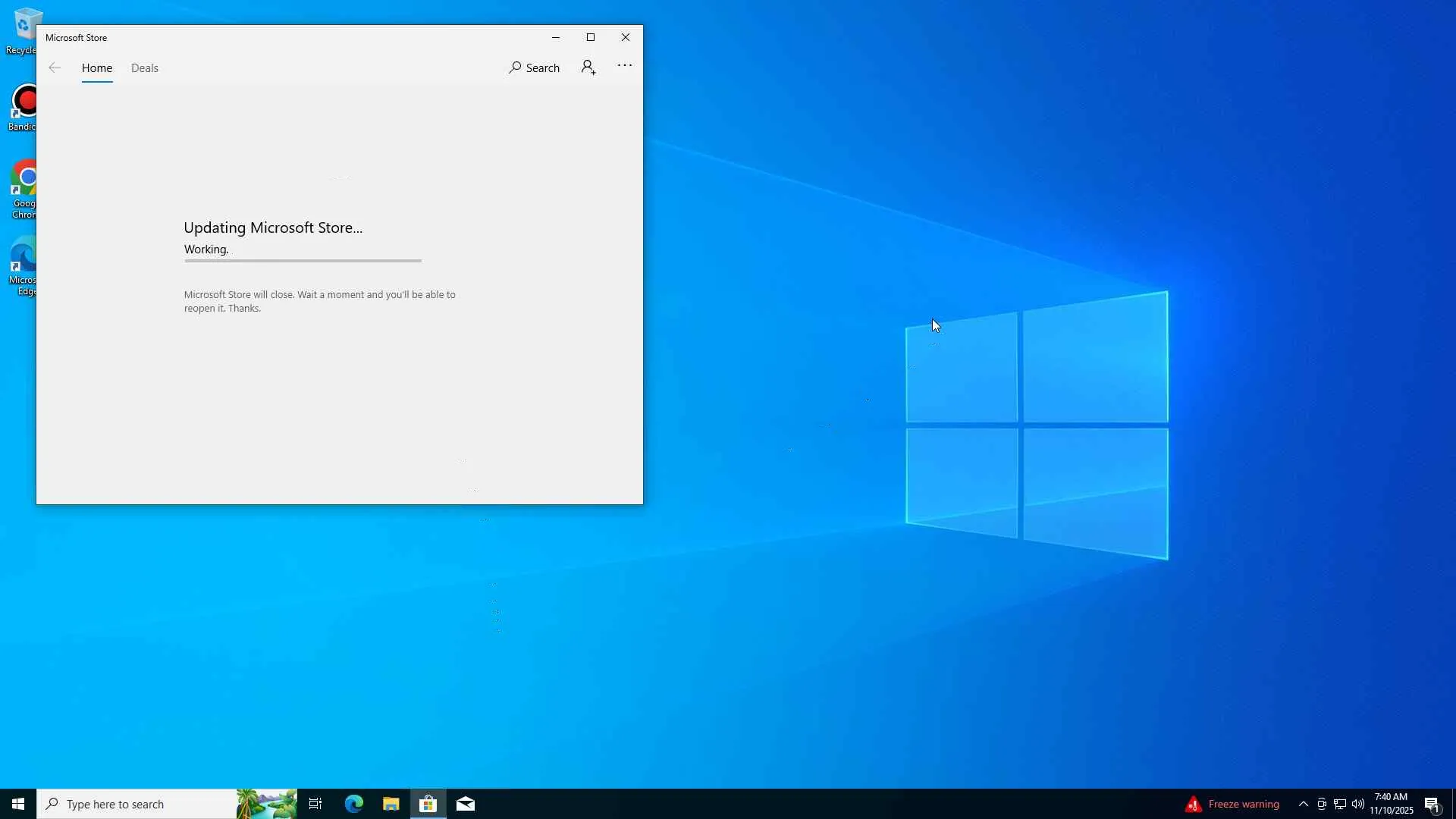Viewport: 1456px width, 819px height.
Task: Click the back arrow in Store
Action: (x=55, y=68)
